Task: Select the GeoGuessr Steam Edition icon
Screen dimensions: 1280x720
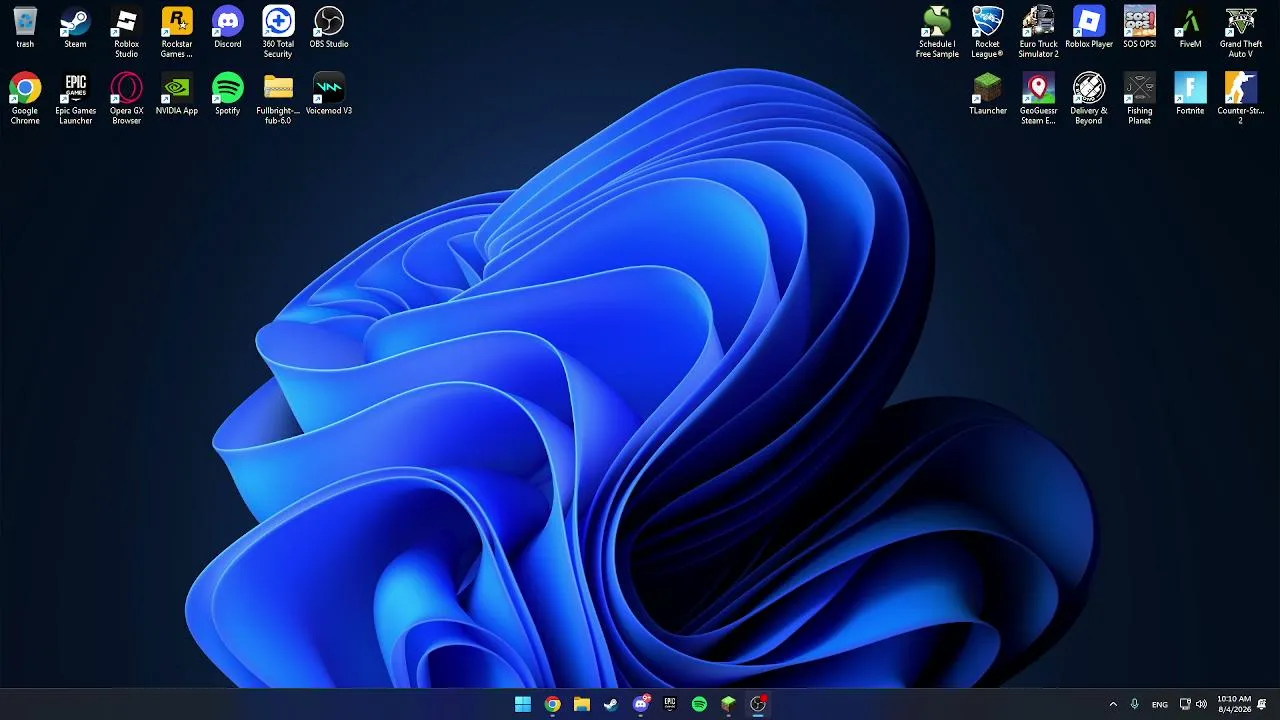Action: 1038,99
